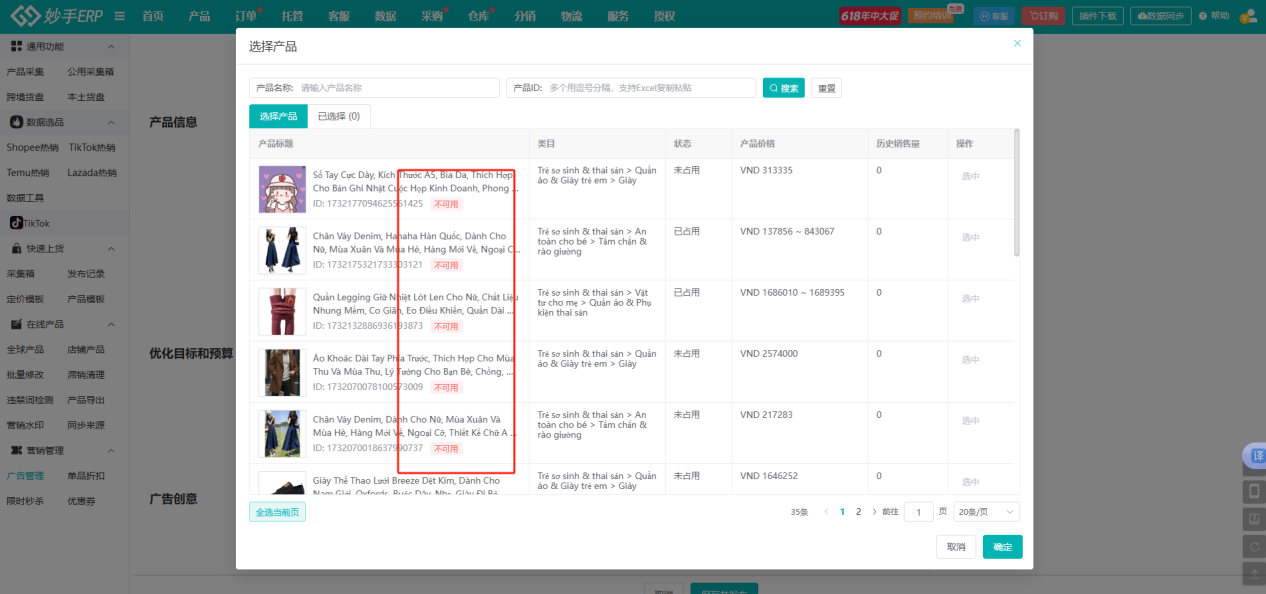Select the 选择产品 tab

point(278,116)
